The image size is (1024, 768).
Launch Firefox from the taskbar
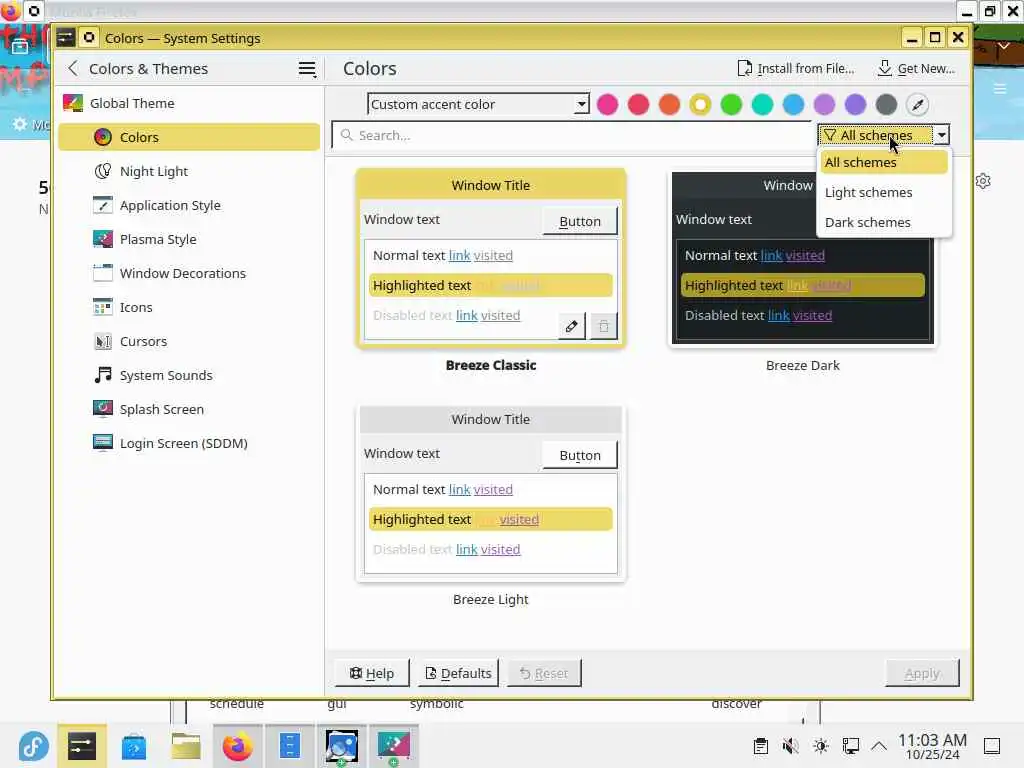[x=238, y=746]
